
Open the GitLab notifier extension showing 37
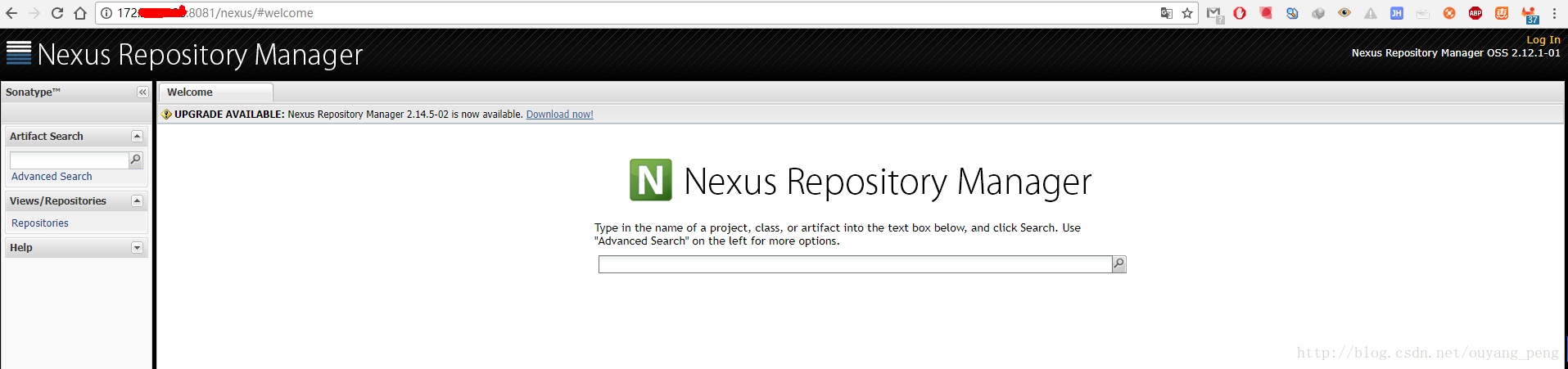pyautogui.click(x=1530, y=15)
